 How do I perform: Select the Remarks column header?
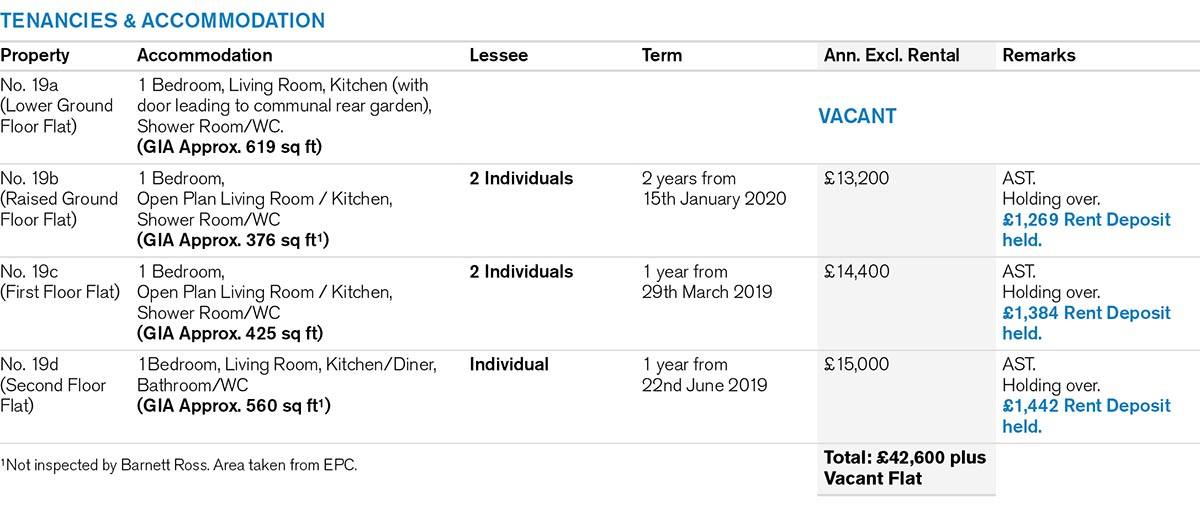point(1039,56)
